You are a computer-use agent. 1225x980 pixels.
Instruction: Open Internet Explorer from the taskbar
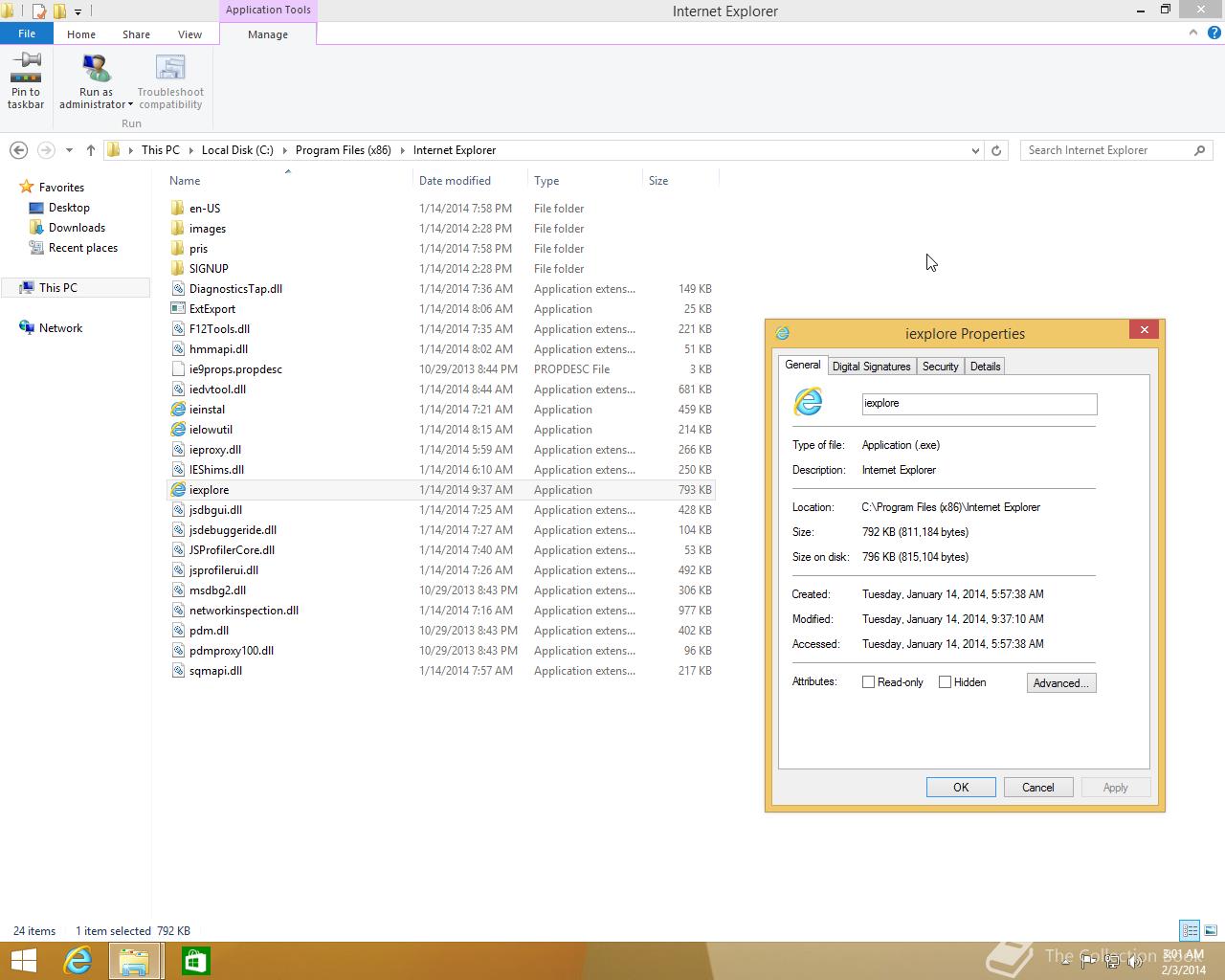click(78, 961)
